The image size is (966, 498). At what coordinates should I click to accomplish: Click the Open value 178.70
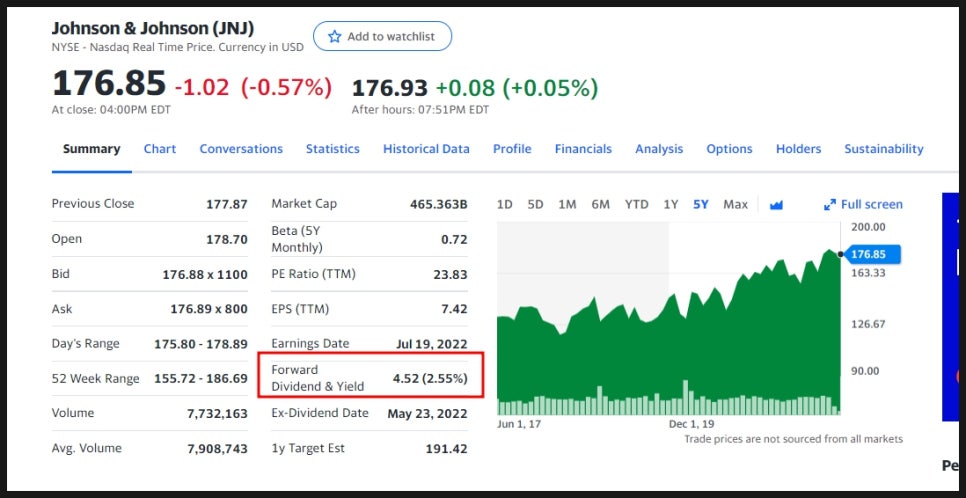[x=227, y=239]
